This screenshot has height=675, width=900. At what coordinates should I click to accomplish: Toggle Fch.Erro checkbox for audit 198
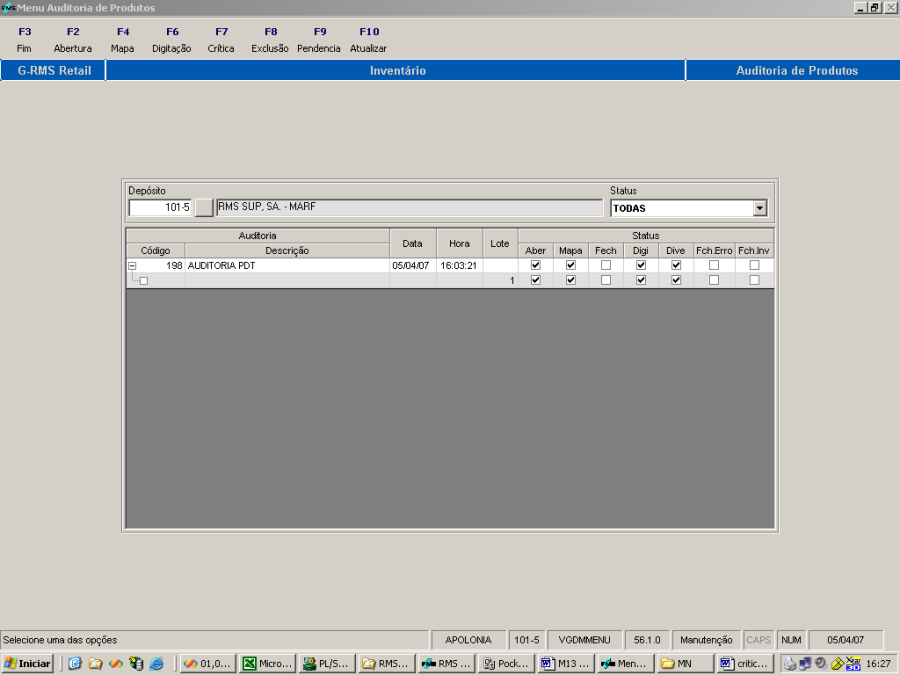(714, 265)
